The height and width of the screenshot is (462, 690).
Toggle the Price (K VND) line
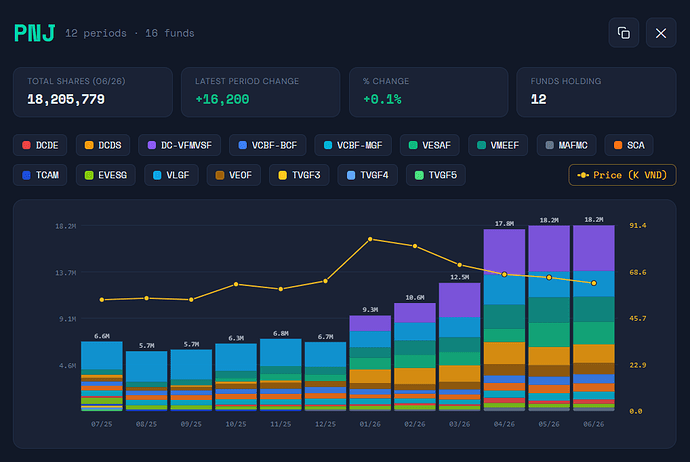tap(622, 175)
